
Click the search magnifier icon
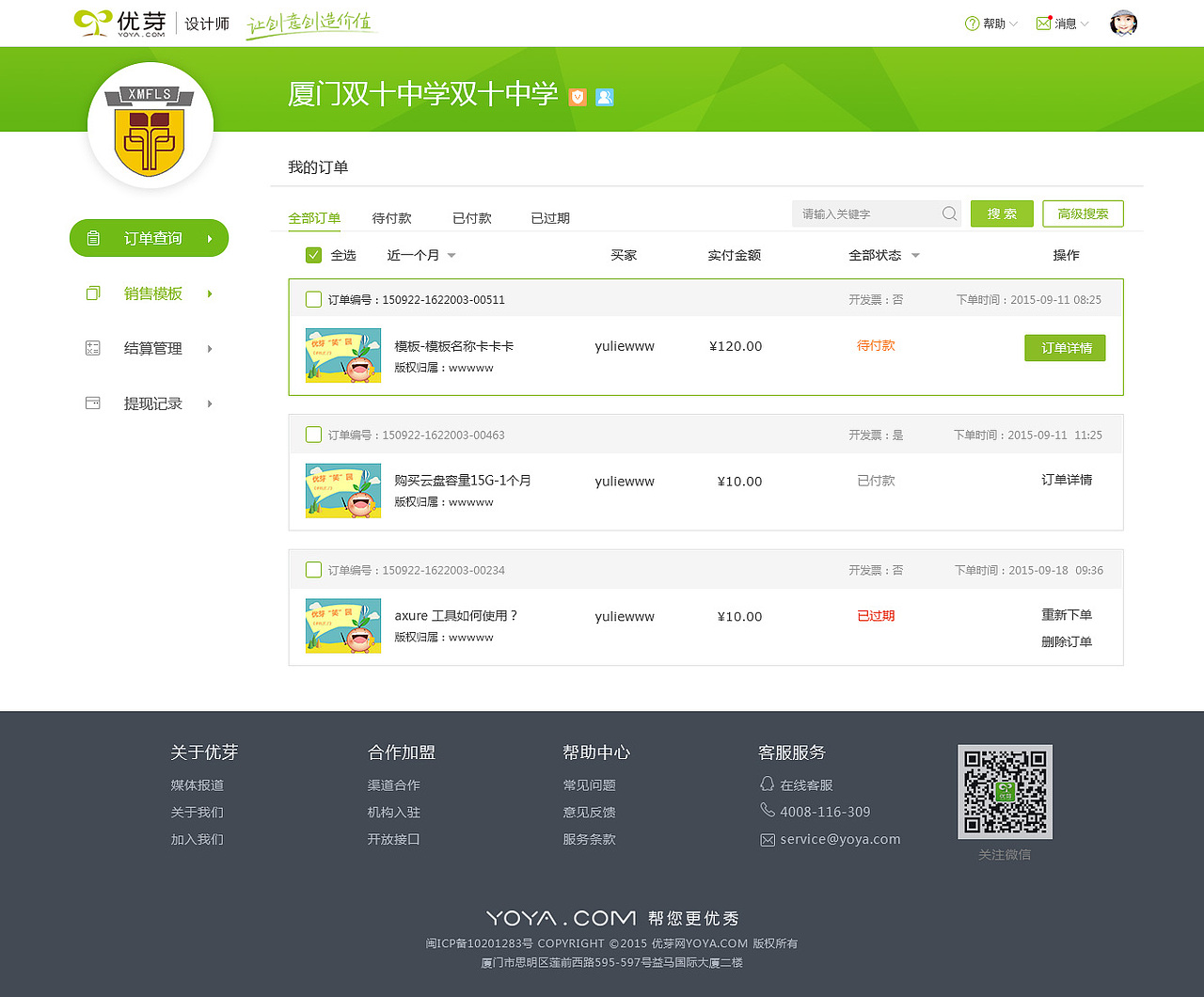point(949,214)
